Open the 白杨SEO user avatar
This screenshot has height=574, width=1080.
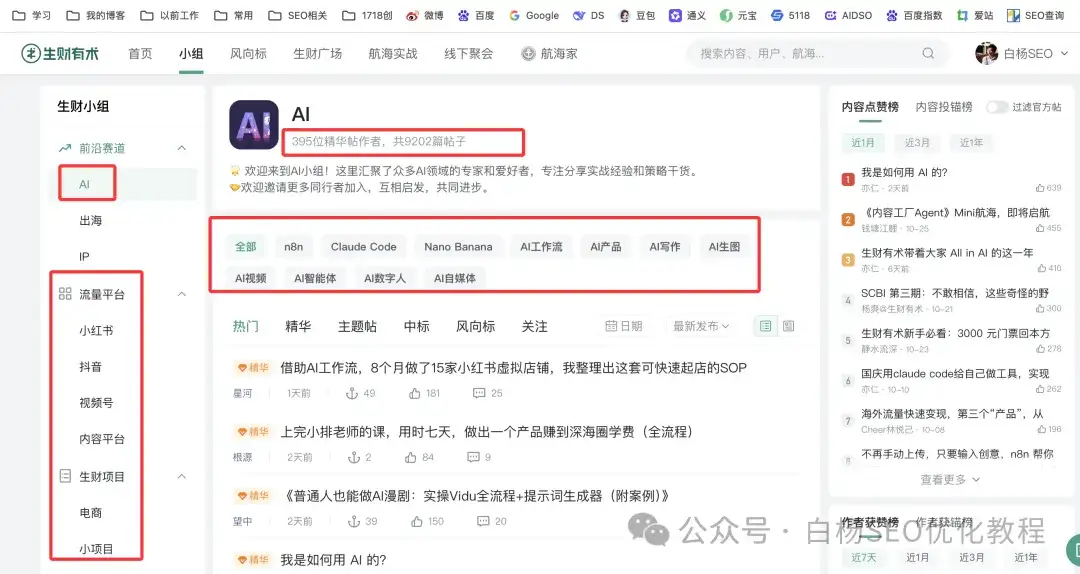[986, 53]
